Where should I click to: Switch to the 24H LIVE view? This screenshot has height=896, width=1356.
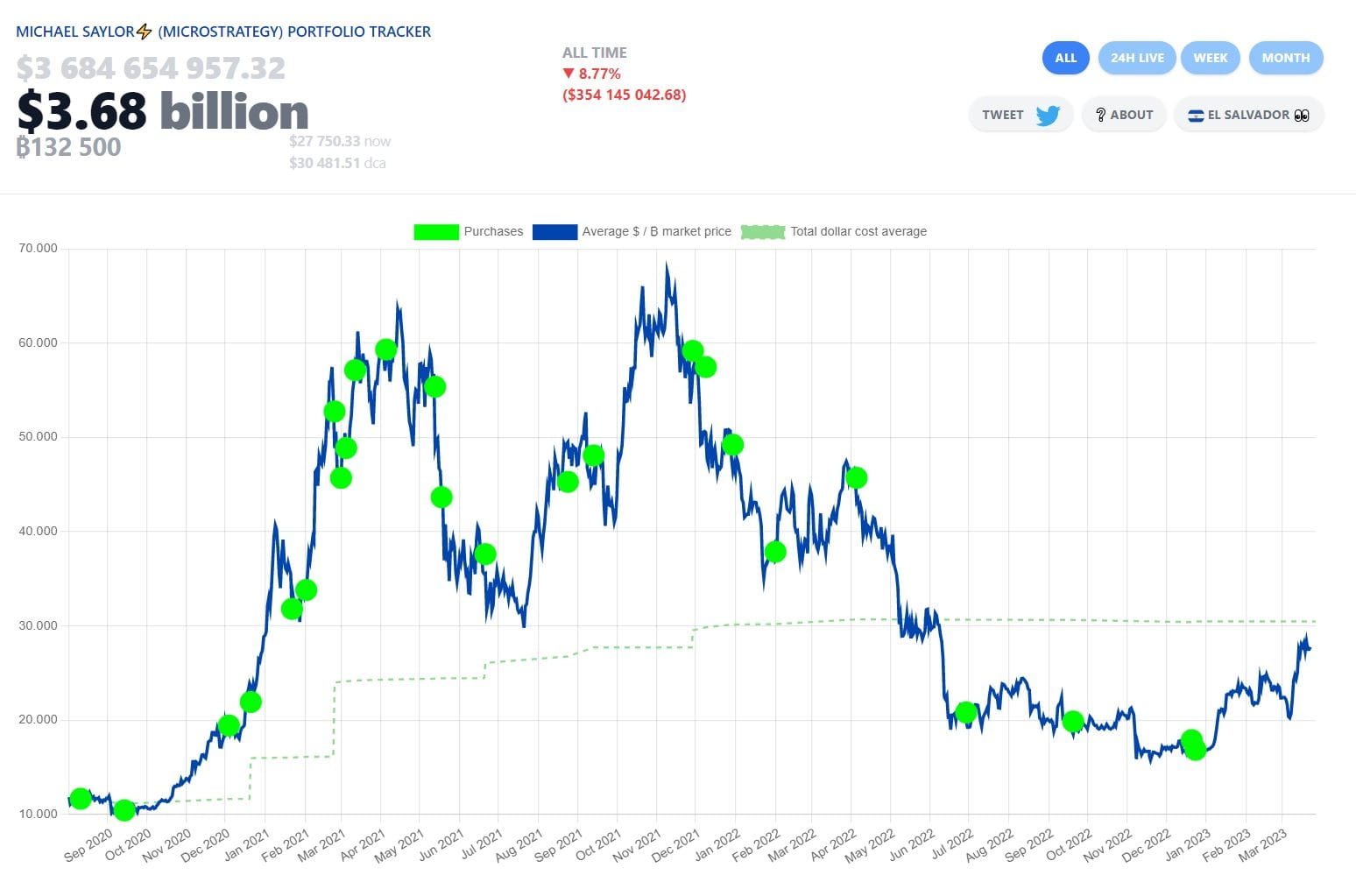[1136, 58]
